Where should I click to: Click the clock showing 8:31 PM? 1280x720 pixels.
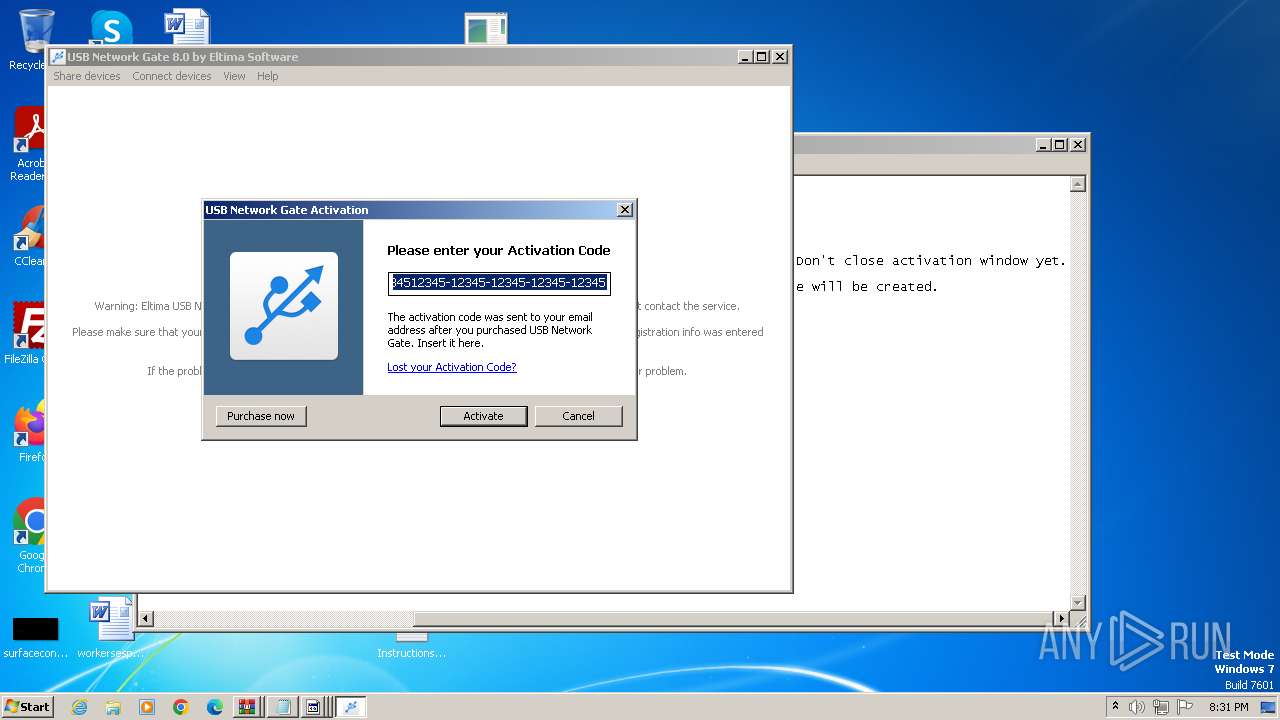pos(1228,707)
